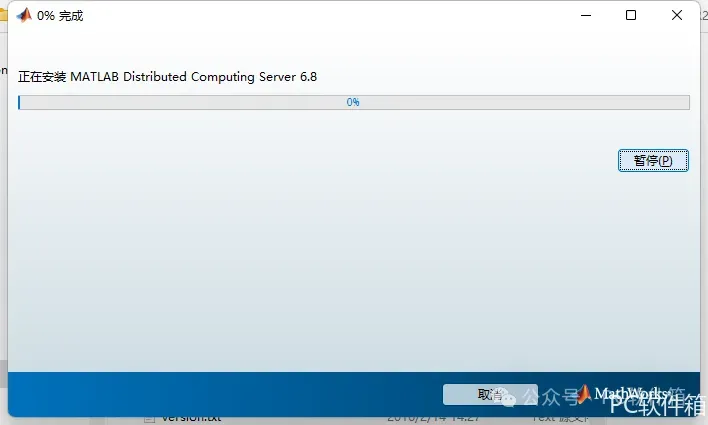This screenshot has width=708, height=425.
Task: Click the installation progress bar showing 0%
Action: 354,103
